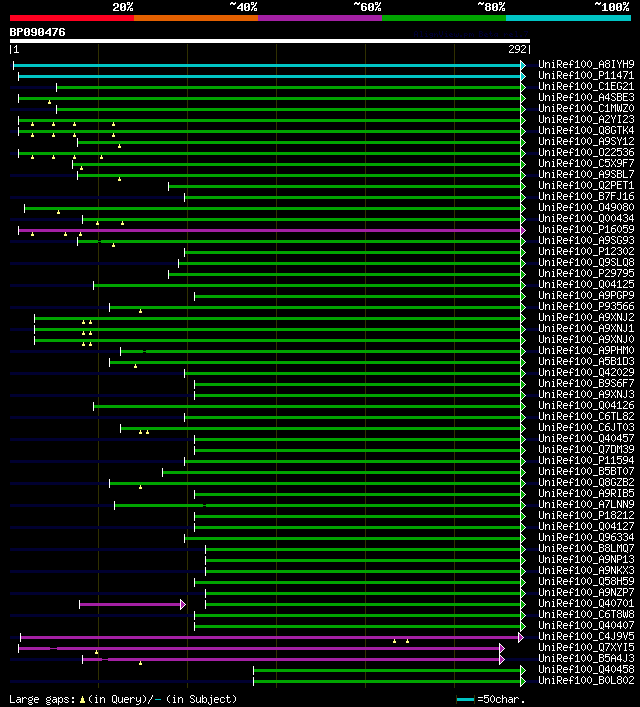Open hit UniRef100_P11471
640x707 pixels.
click(x=586, y=75)
